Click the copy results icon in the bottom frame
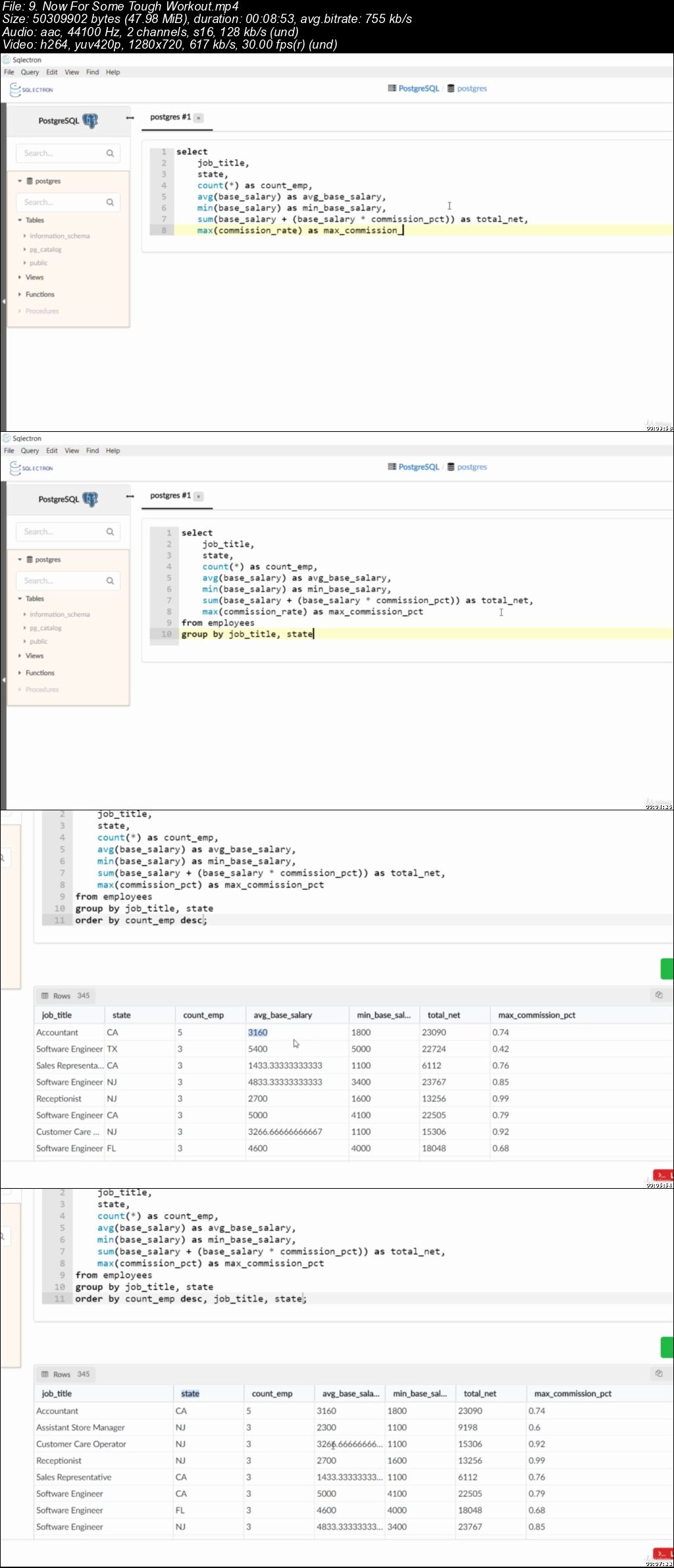This screenshot has width=674, height=1568. coord(659,1374)
